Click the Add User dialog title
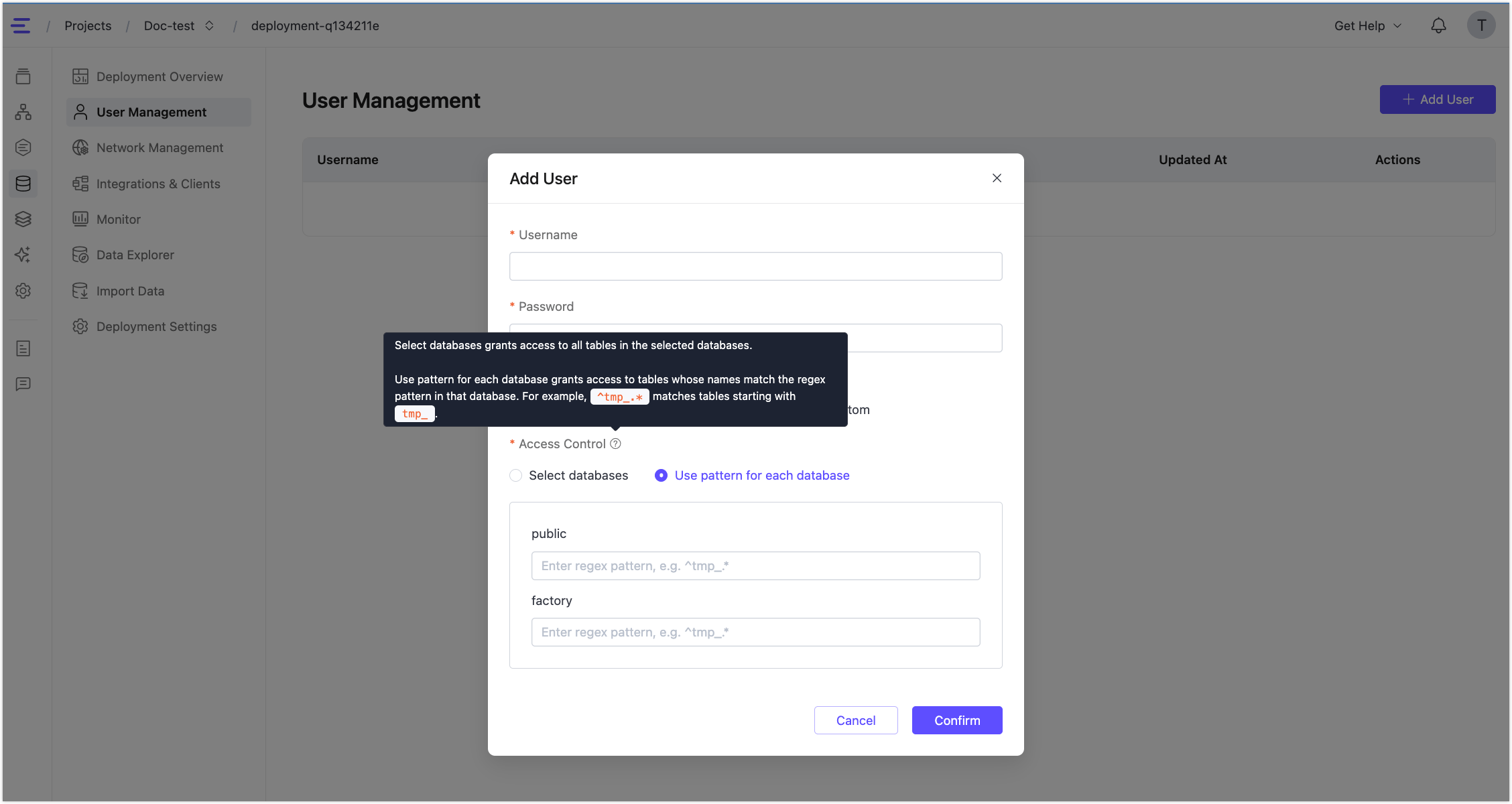This screenshot has height=804, width=1512. [x=544, y=179]
